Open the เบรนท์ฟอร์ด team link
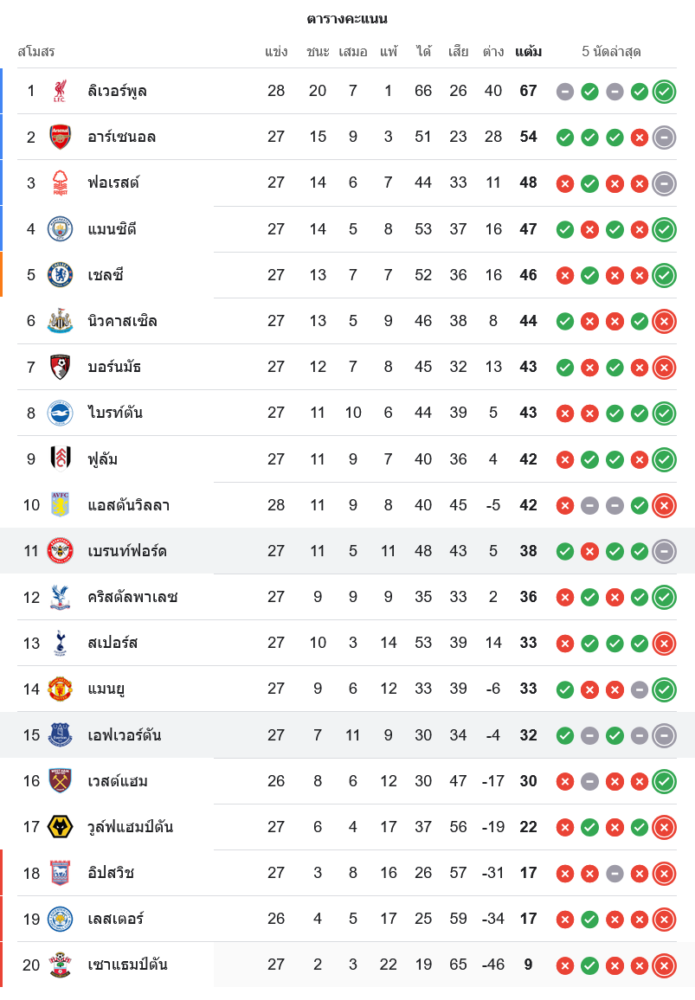695x1000 pixels. click(x=127, y=551)
